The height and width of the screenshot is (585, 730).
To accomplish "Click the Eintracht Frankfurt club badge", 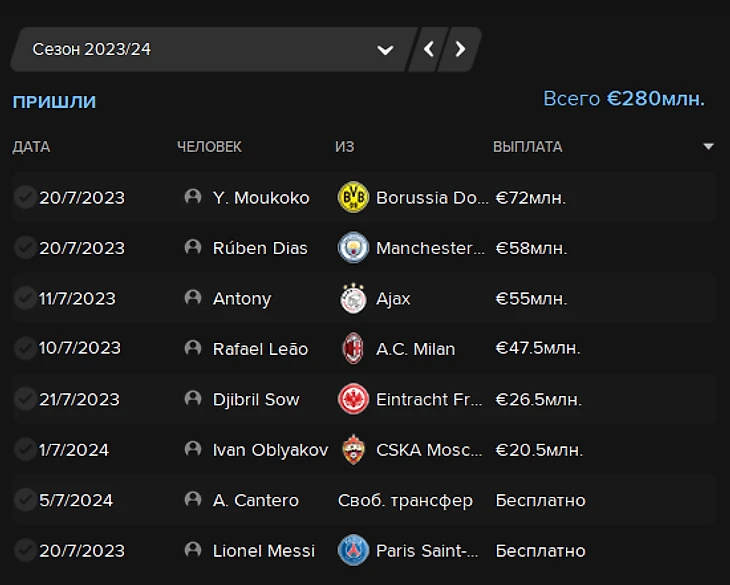I will click(x=353, y=399).
